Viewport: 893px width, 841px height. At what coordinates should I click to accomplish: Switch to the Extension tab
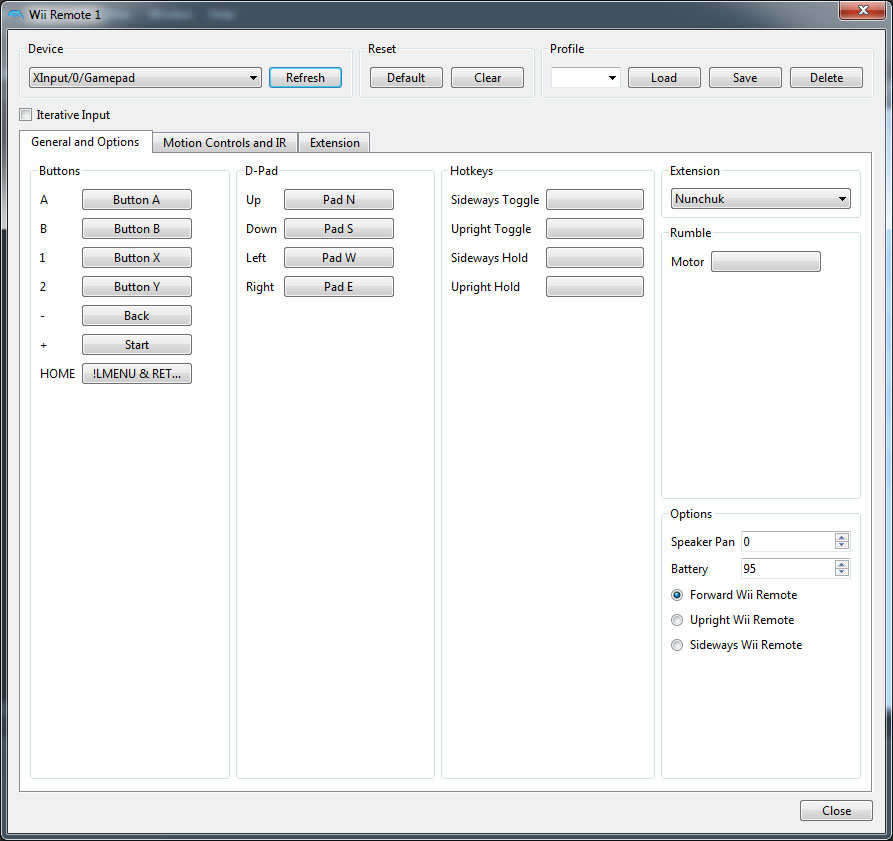[x=334, y=143]
